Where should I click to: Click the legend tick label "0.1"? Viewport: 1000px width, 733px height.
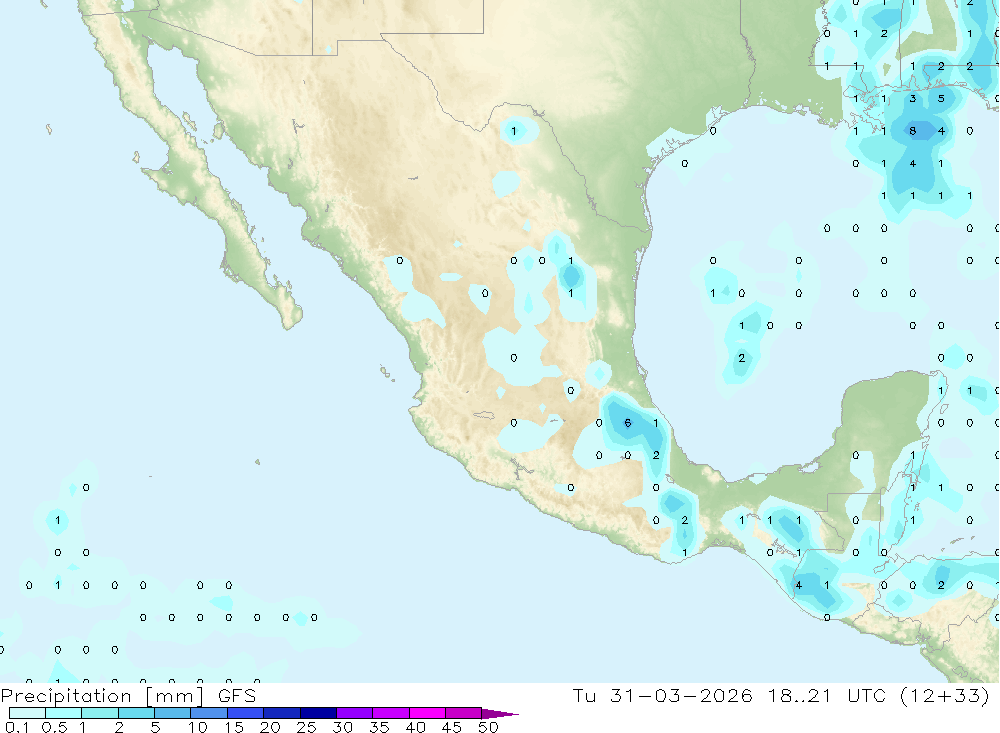pyautogui.click(x=17, y=727)
